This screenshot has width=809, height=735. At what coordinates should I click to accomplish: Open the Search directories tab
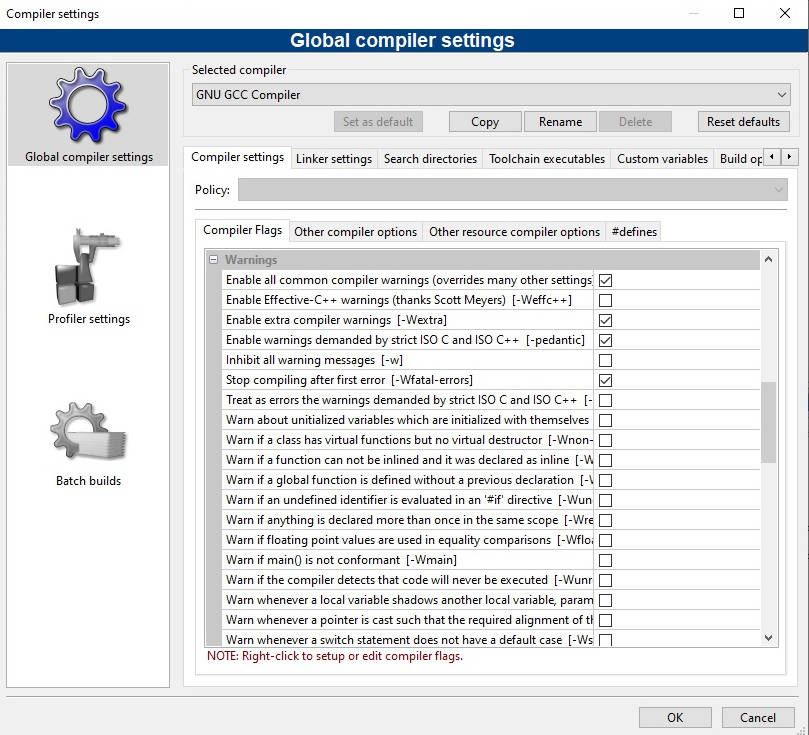(x=429, y=157)
